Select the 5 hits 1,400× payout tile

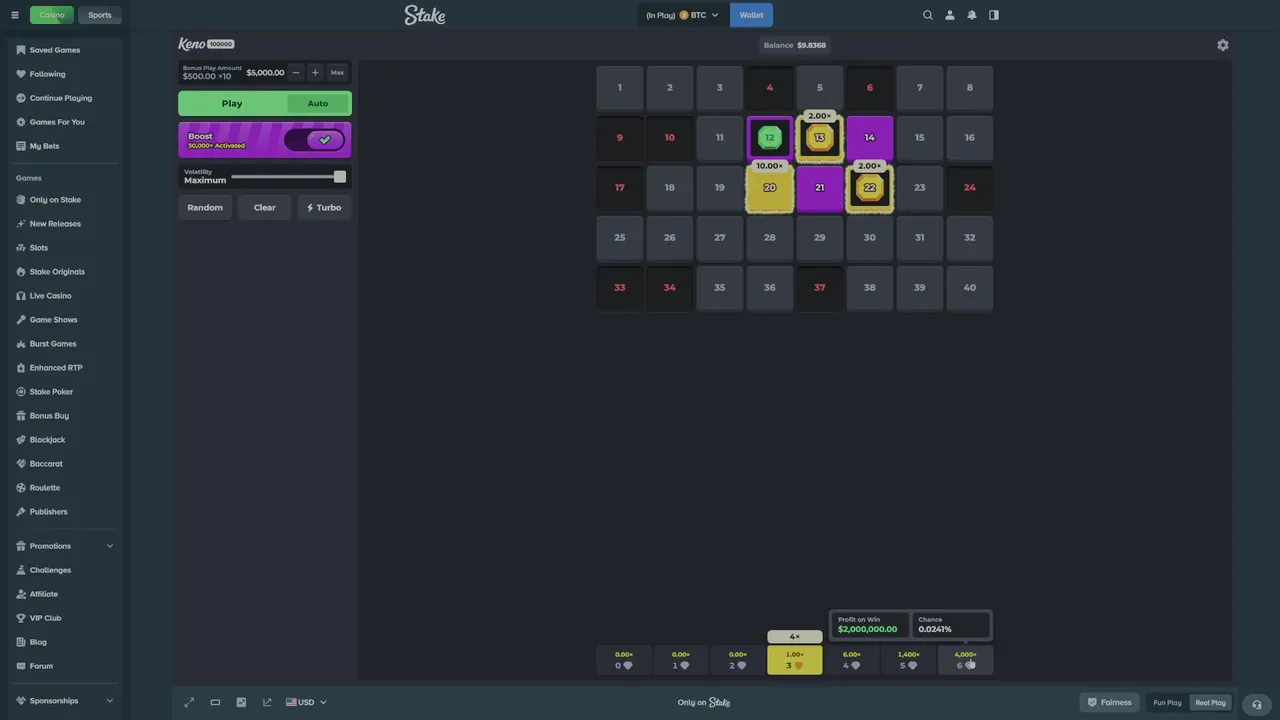pyautogui.click(x=908, y=660)
